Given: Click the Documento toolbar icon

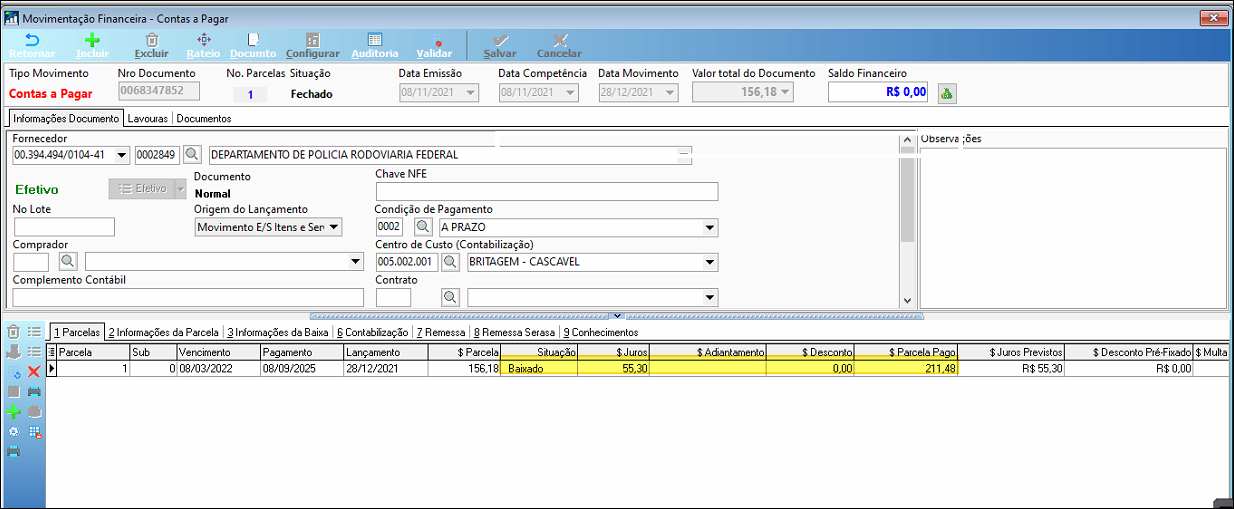Looking at the screenshot, I should [x=253, y=40].
